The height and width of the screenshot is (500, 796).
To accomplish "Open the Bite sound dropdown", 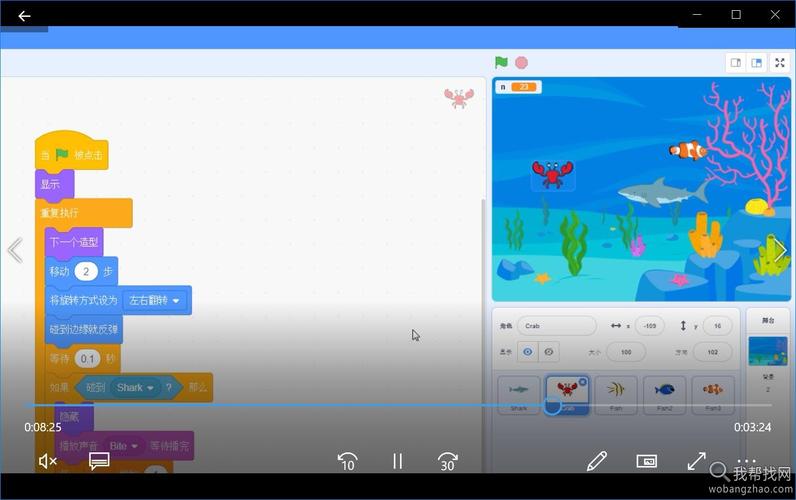I will (x=124, y=446).
